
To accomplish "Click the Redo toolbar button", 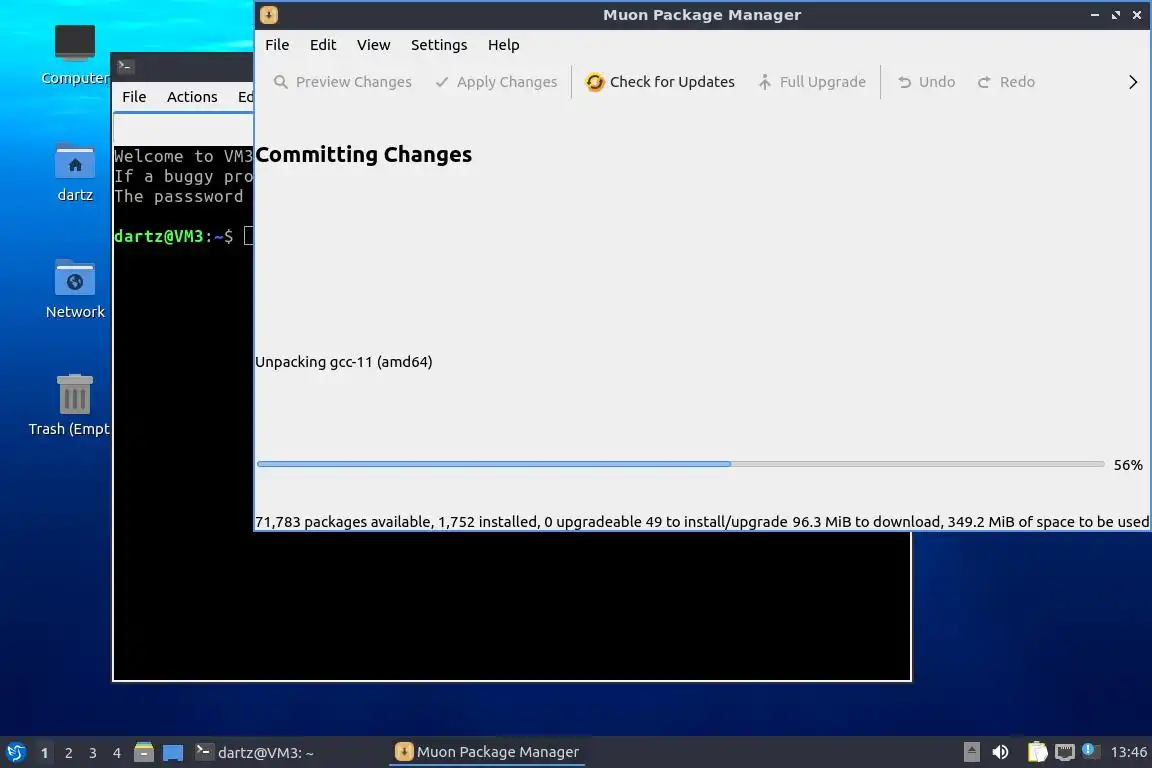I will click(1006, 82).
